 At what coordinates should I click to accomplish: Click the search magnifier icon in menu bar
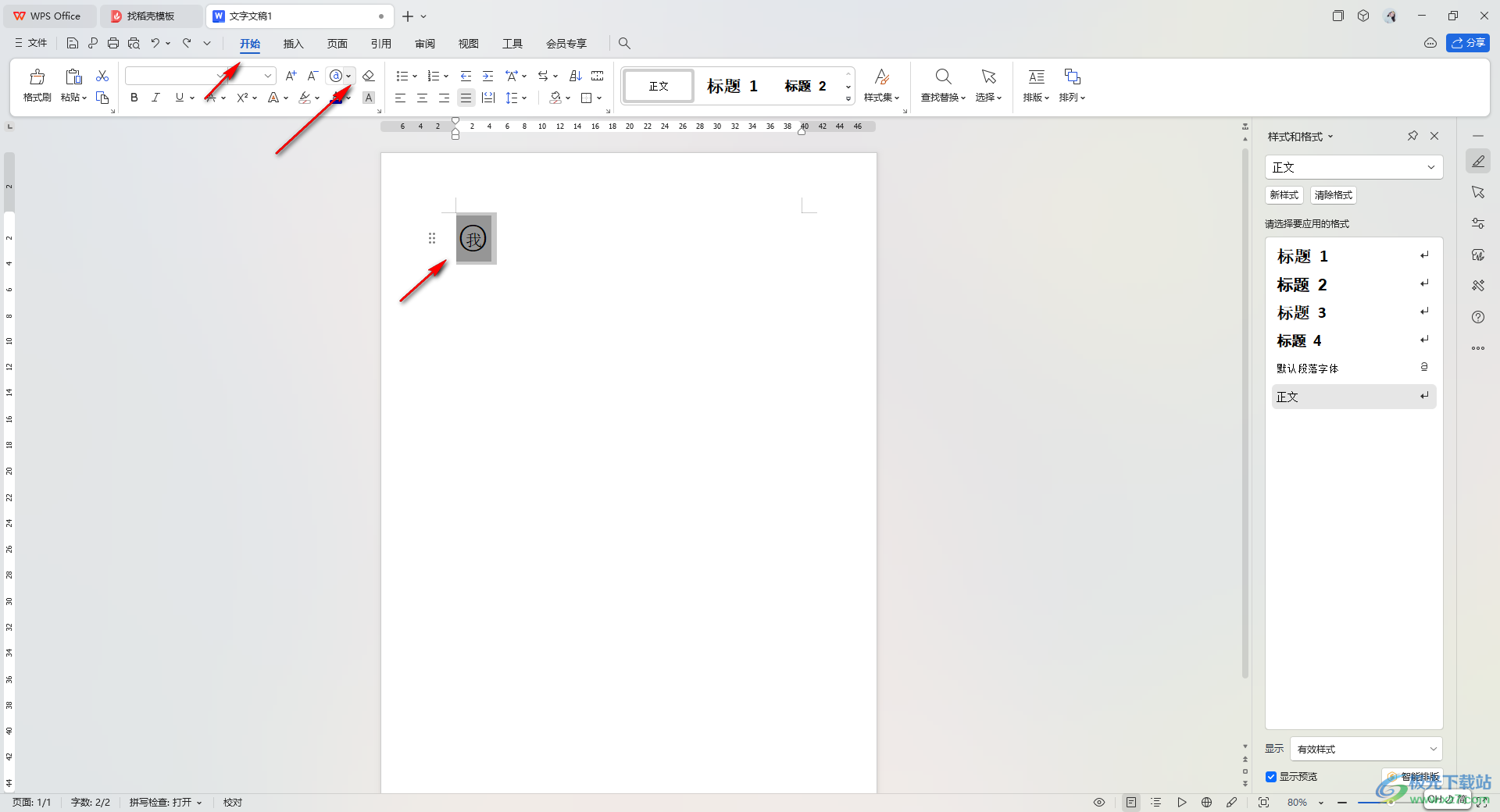(624, 43)
